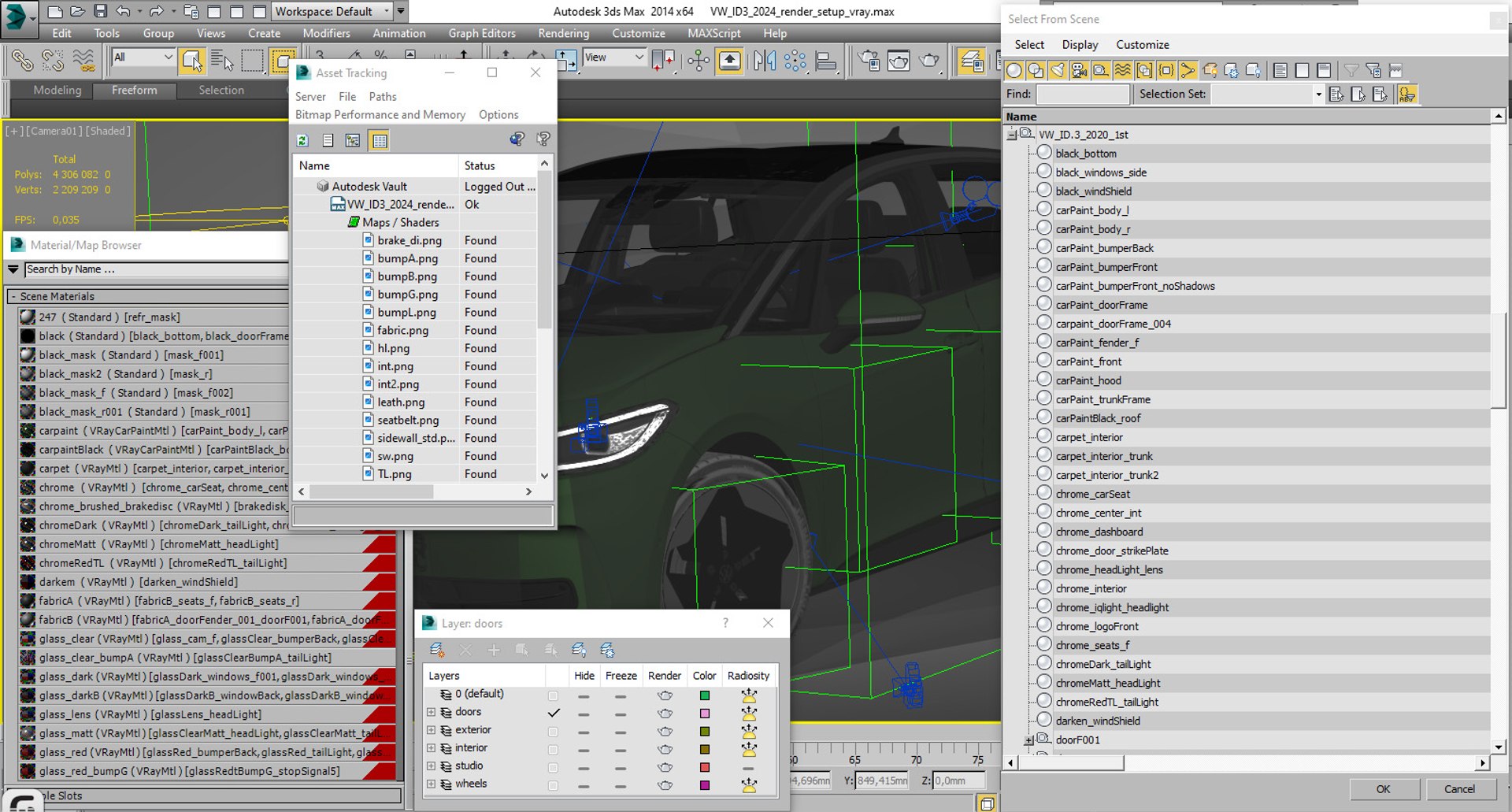Click the Bind to Space Warp icon
1512x812 pixels.
83,61
